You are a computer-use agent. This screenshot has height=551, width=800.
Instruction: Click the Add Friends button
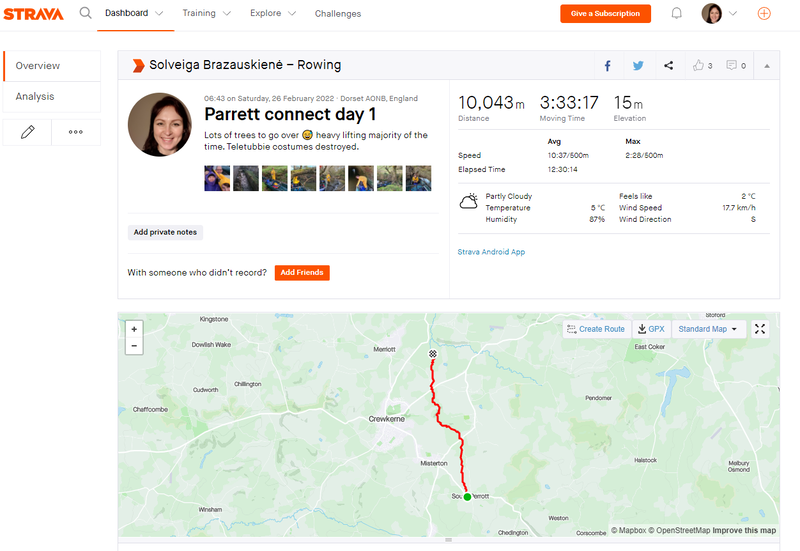302,272
